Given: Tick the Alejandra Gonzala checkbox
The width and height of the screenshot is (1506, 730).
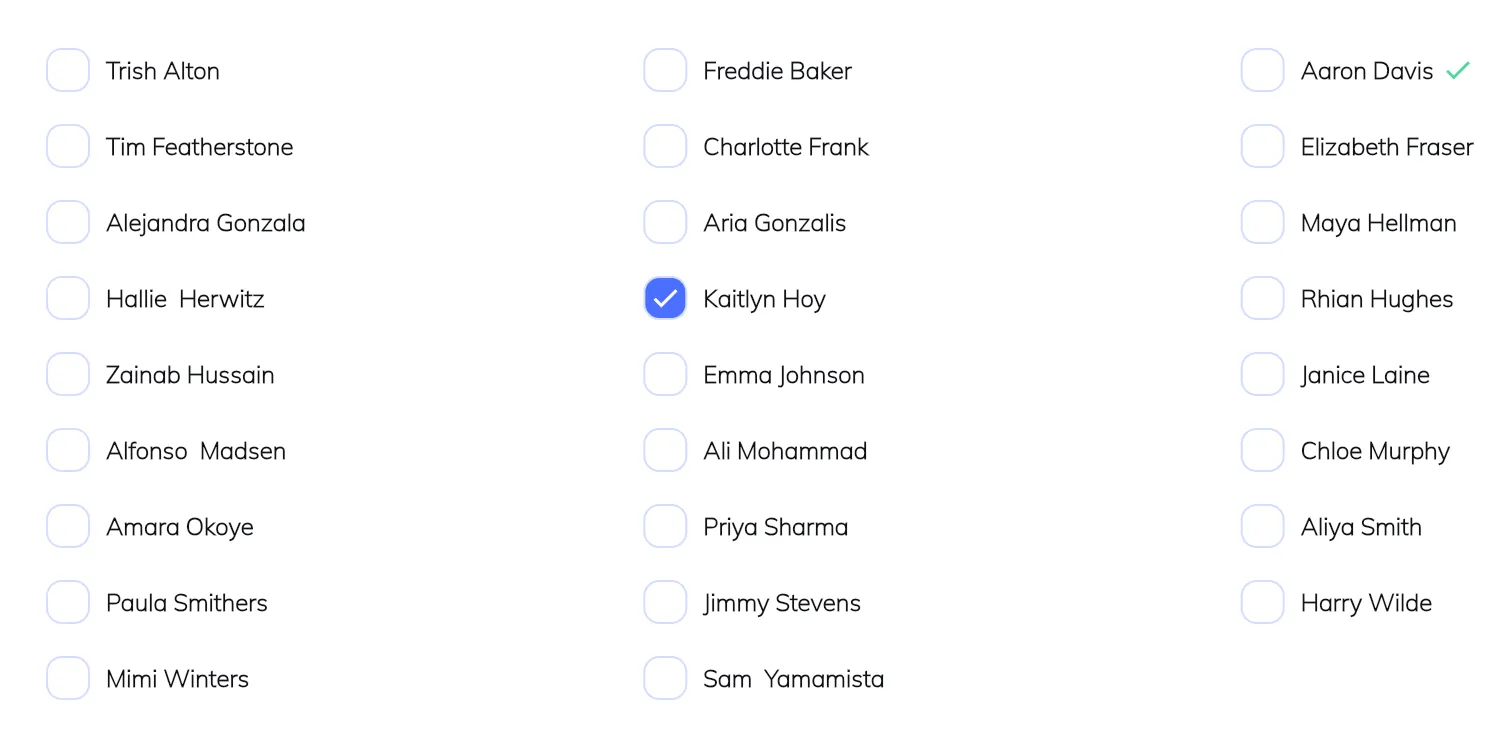Looking at the screenshot, I should click(68, 223).
